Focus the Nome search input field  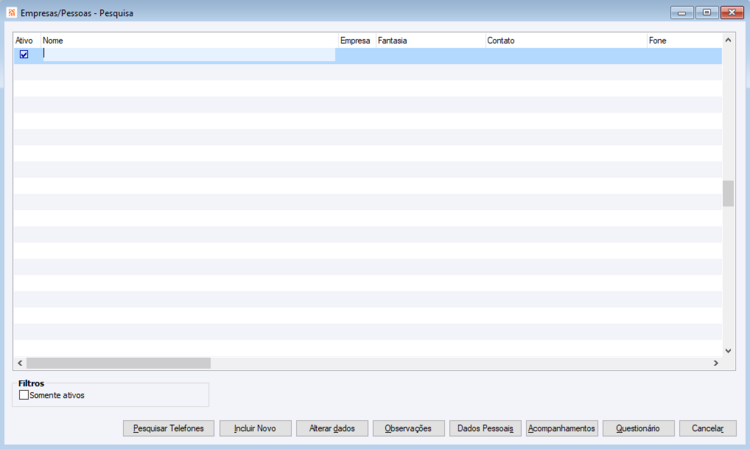[x=188, y=55]
